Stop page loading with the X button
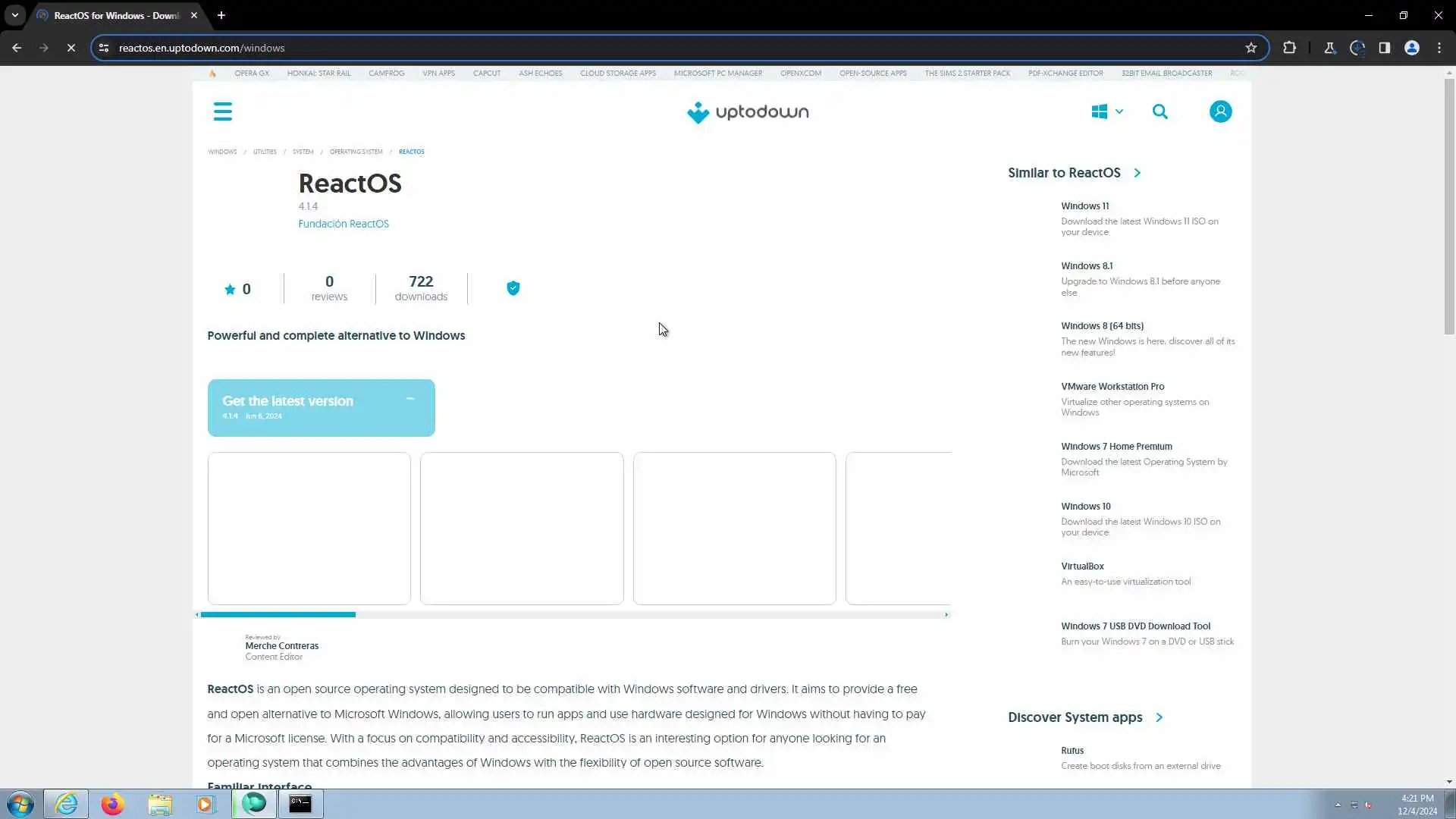Image resolution: width=1456 pixels, height=819 pixels. [x=71, y=48]
